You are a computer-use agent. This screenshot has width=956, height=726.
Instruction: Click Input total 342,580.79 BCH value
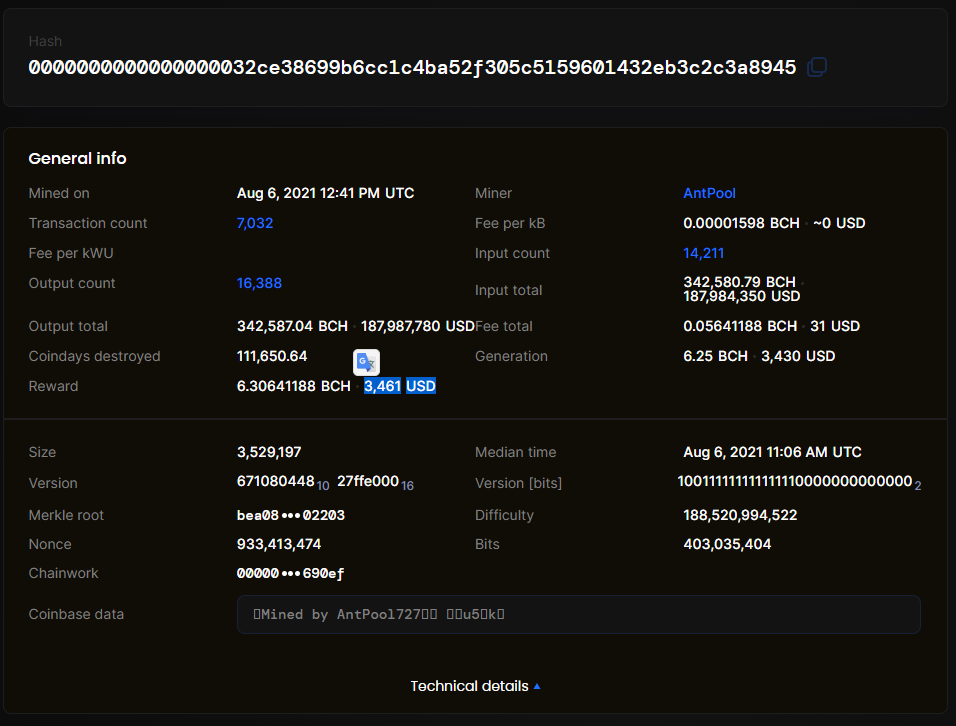[x=739, y=282]
